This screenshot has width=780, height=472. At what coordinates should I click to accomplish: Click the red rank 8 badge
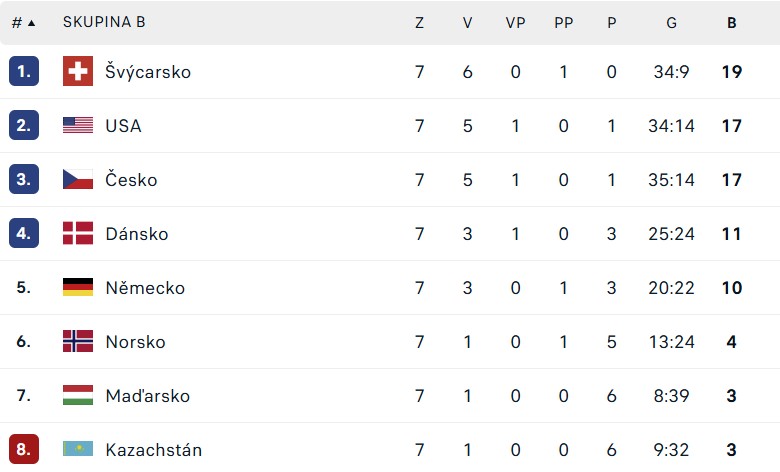tap(24, 449)
